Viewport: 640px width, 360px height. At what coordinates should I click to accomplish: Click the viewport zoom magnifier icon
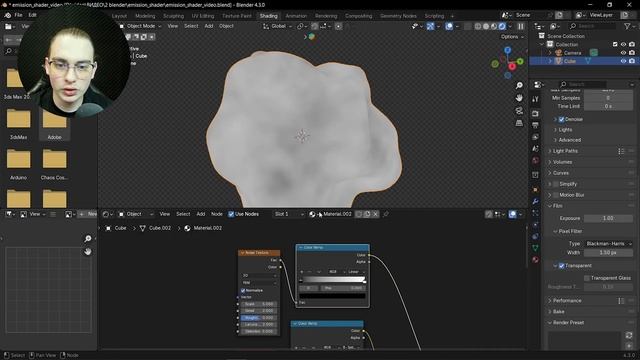tap(519, 85)
